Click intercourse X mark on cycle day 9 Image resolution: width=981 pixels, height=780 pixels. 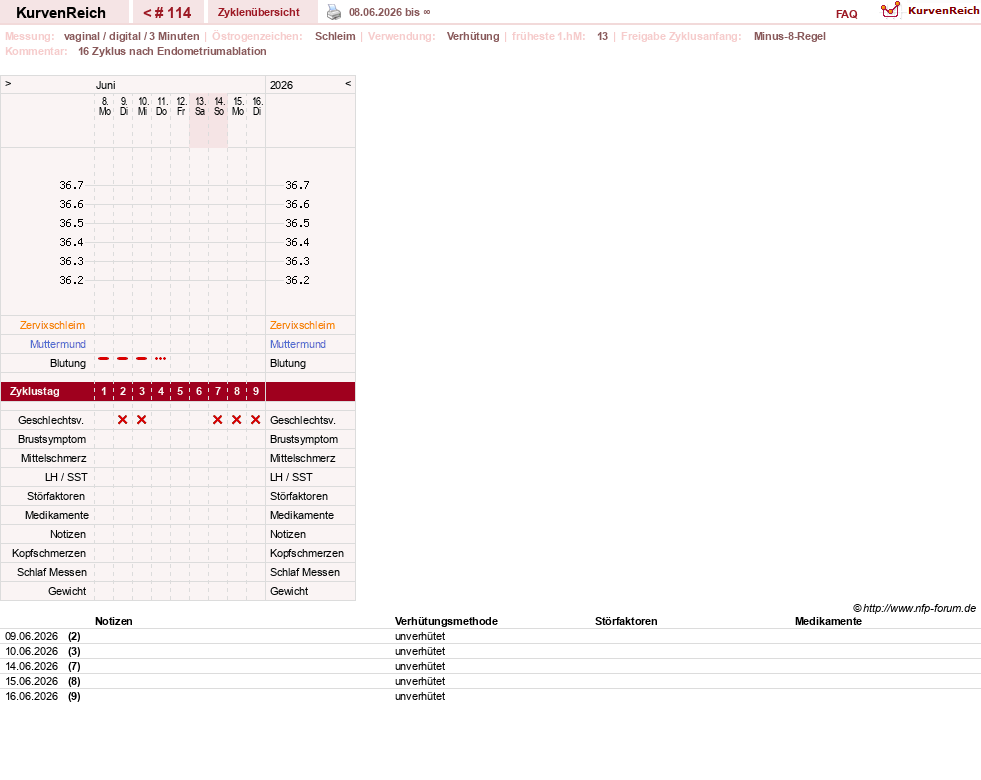click(255, 420)
